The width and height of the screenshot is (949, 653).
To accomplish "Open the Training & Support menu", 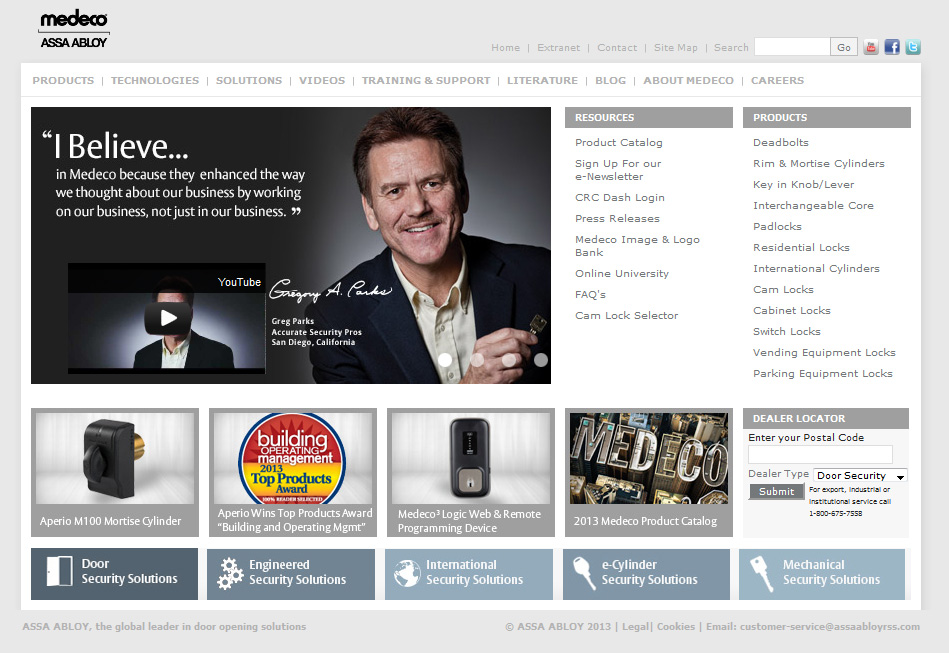I will (426, 81).
